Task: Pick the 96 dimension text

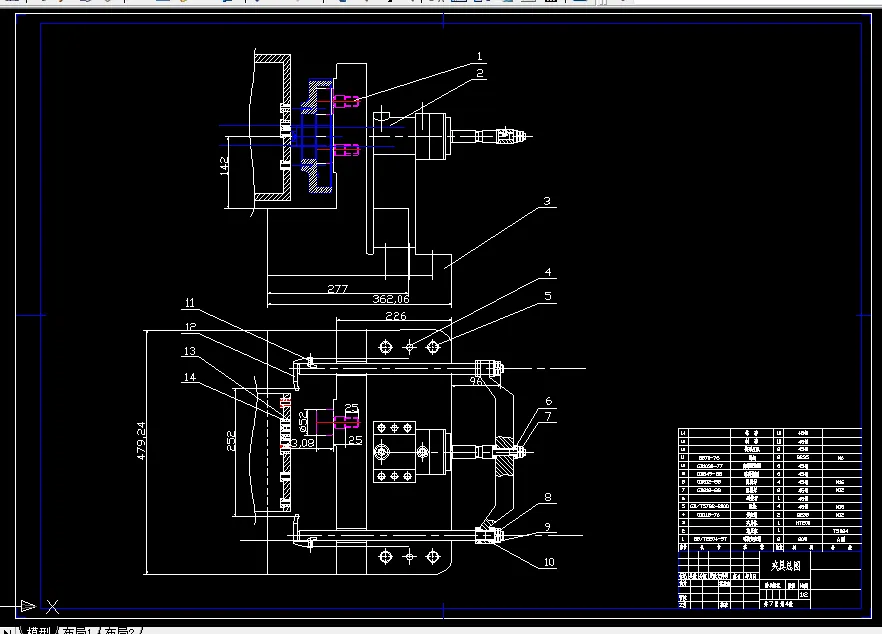Action: (x=476, y=381)
